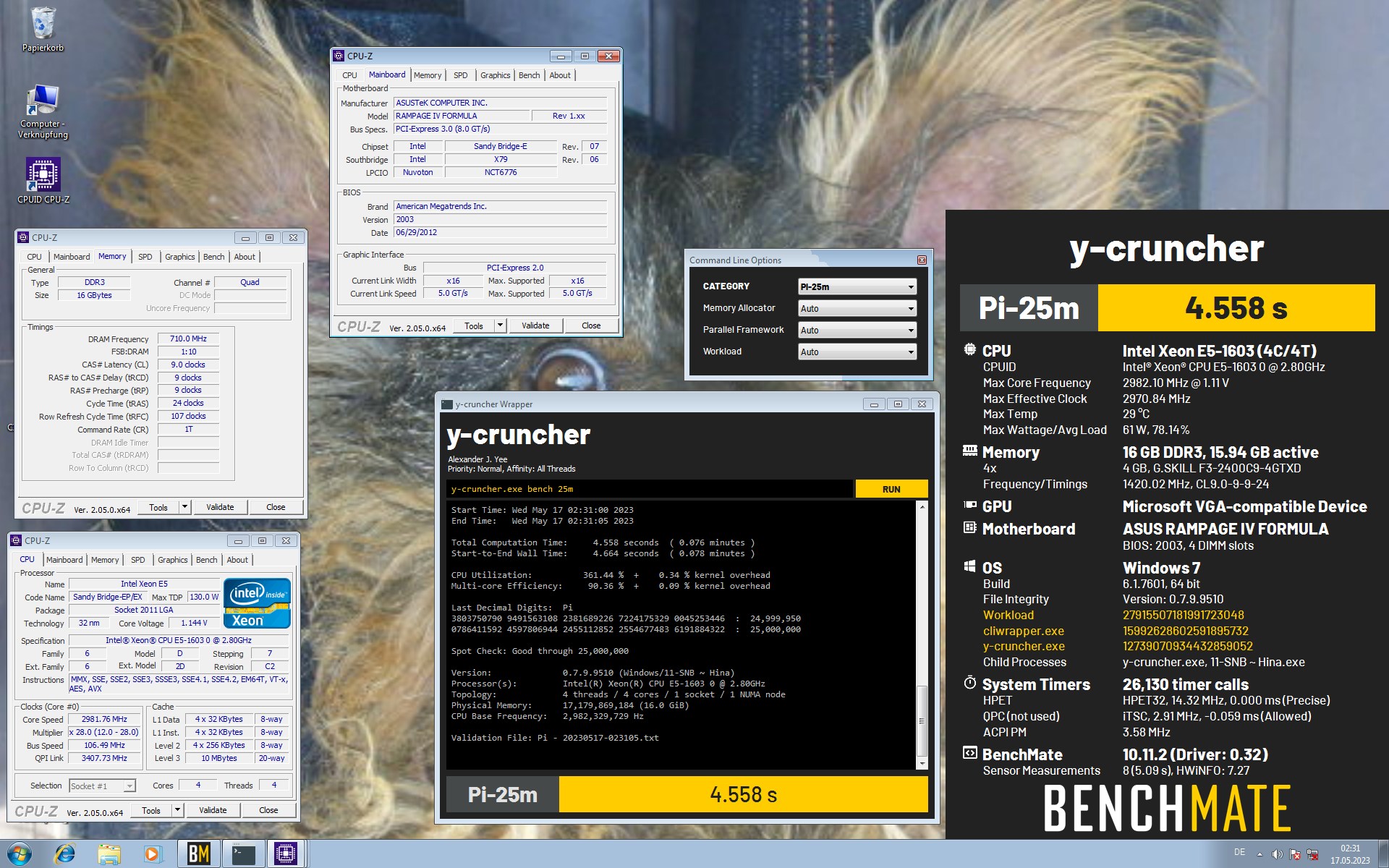Open the Socket #1 selection dropdown
Screen dimensions: 1389x868
coord(102,786)
